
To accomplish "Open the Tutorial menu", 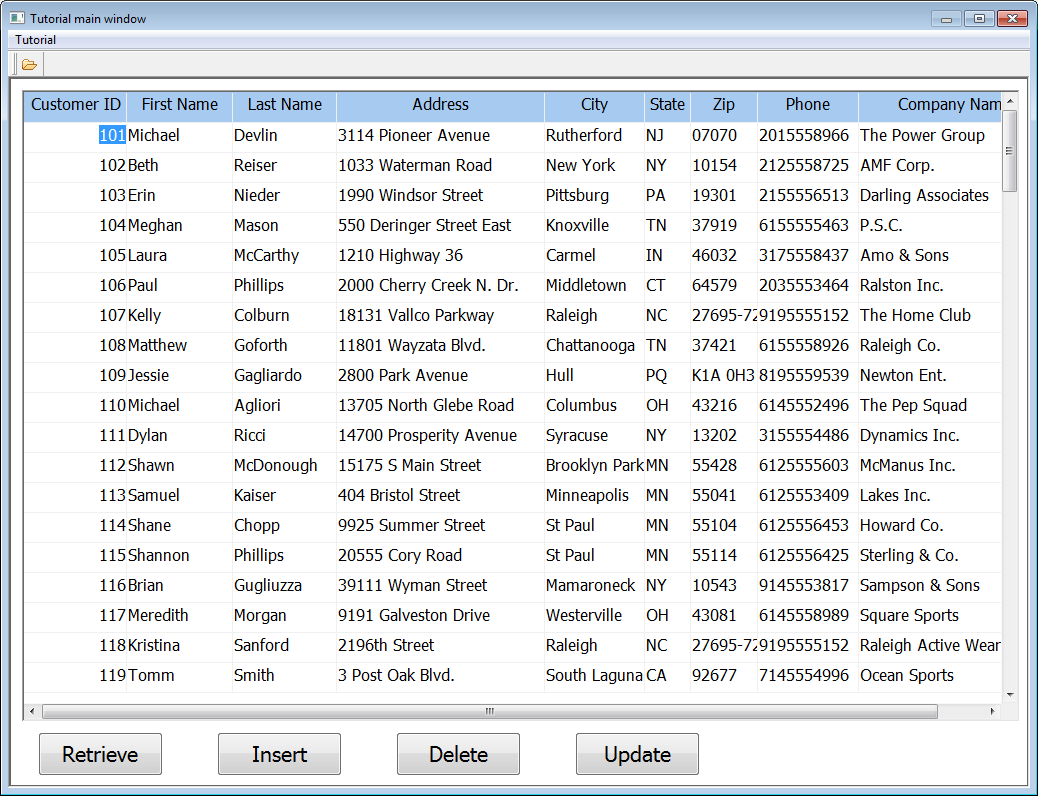I will click(36, 40).
